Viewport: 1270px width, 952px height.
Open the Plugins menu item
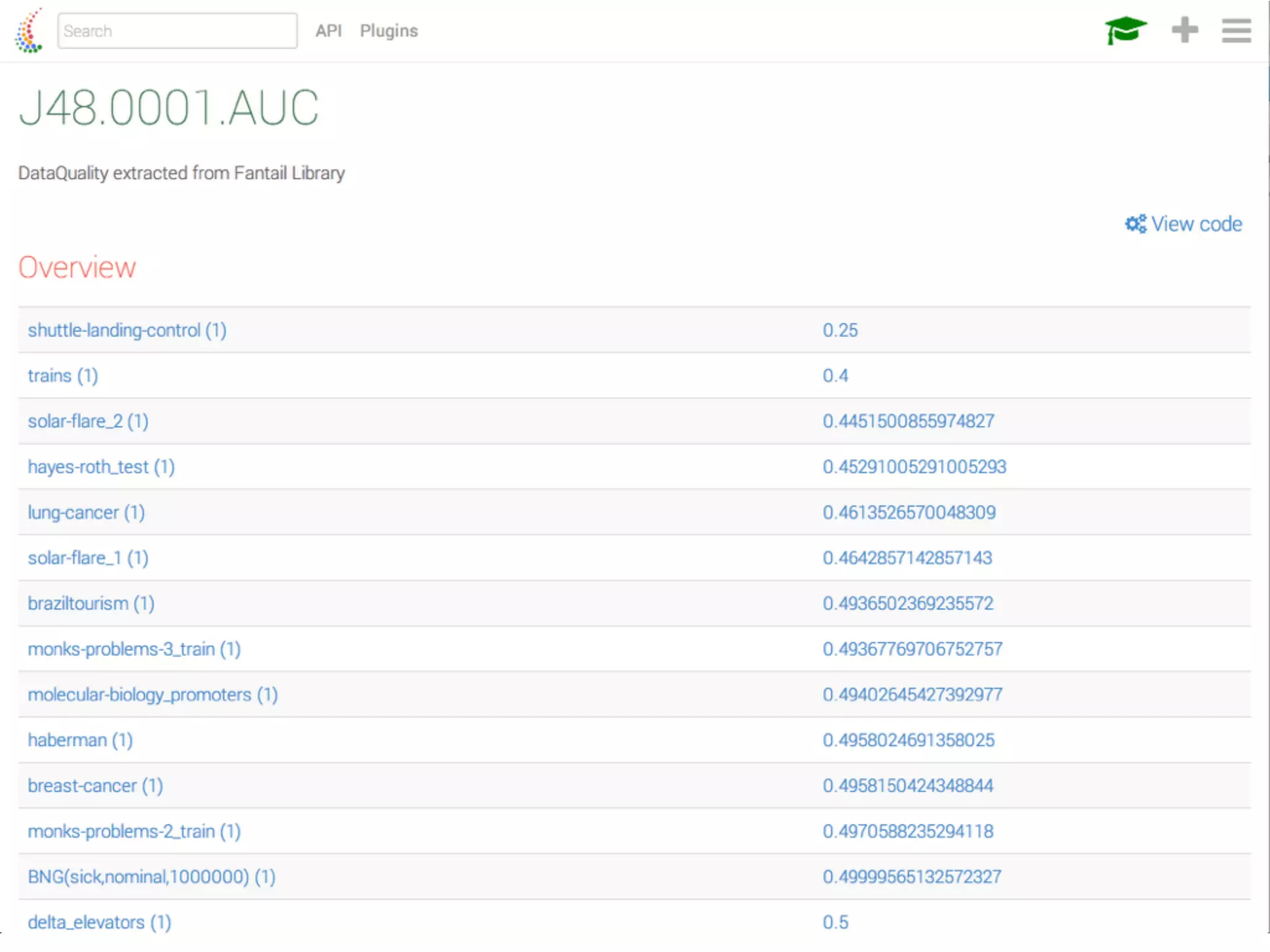pyautogui.click(x=389, y=31)
